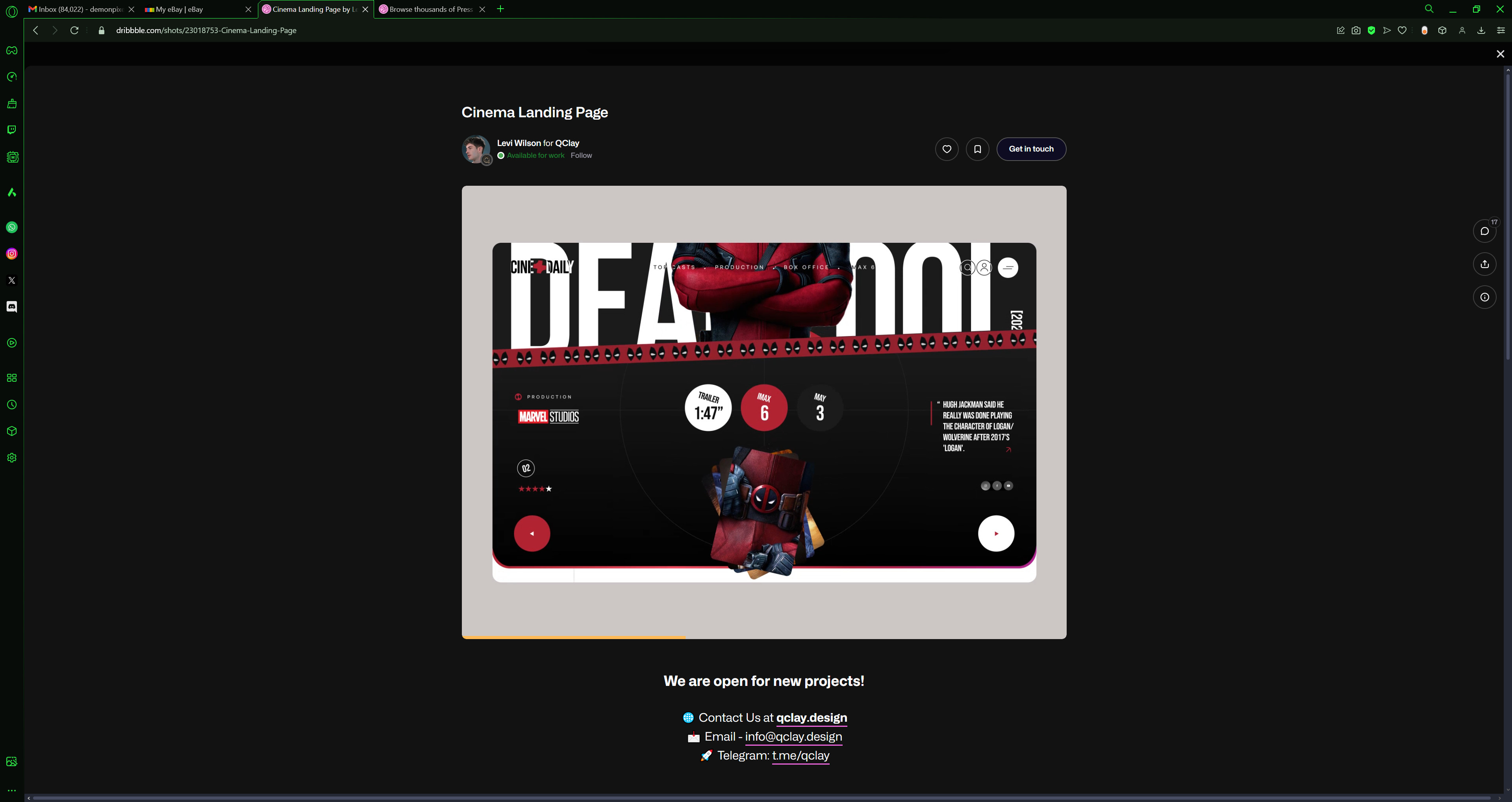Close the Browse thousands of Press tab
This screenshot has width=1512, height=802.
tap(482, 9)
